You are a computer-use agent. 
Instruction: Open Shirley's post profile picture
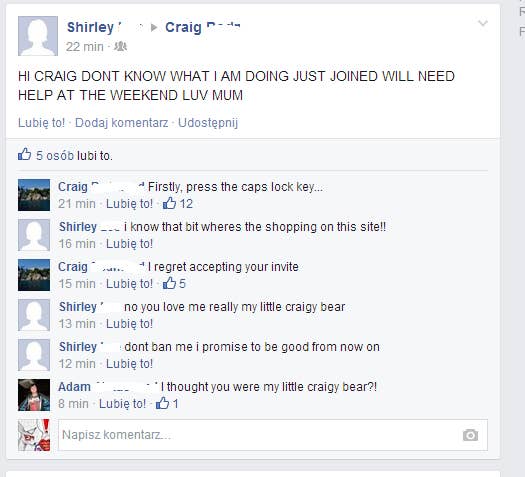38,36
